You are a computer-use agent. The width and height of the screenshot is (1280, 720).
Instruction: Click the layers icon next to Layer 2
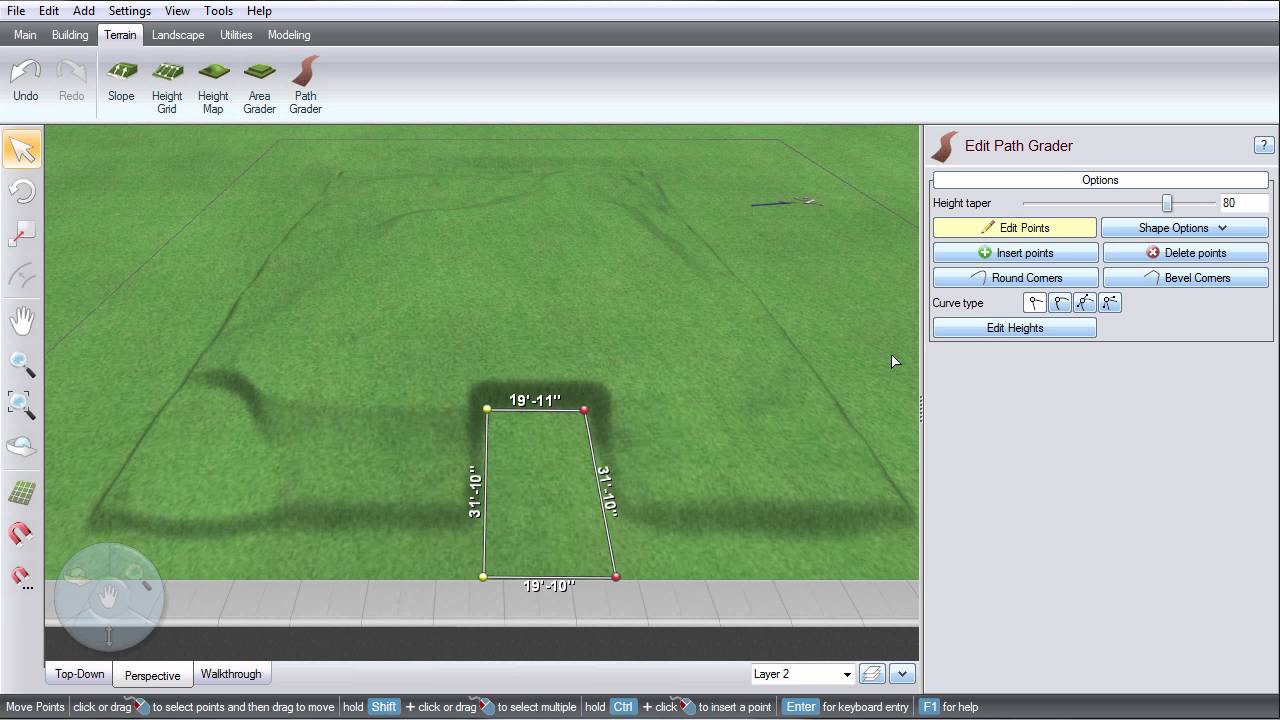click(x=872, y=674)
